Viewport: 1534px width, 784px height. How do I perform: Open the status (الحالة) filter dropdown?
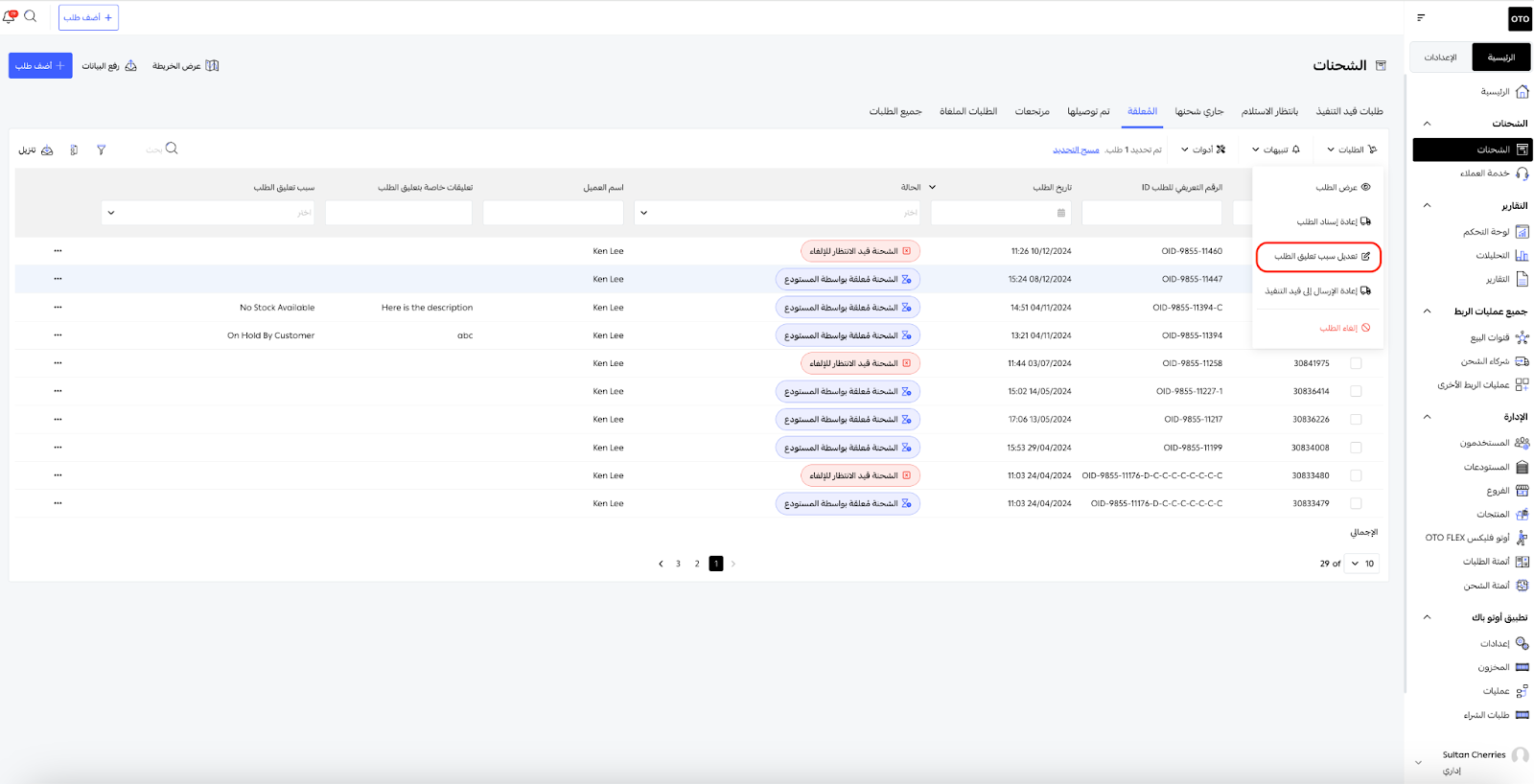[778, 213]
